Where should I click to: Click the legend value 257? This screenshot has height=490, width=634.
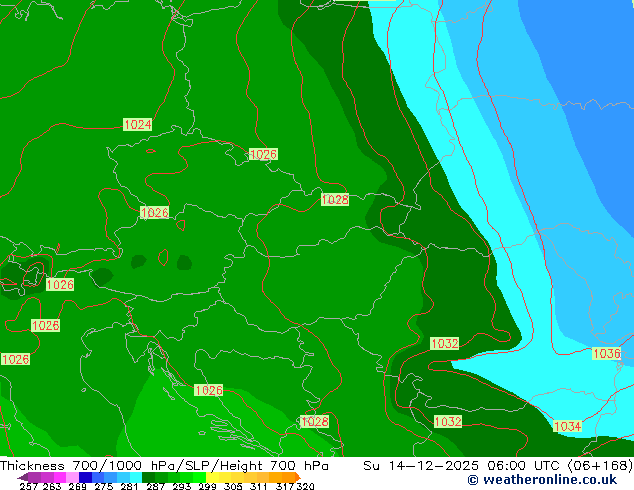click(28, 486)
